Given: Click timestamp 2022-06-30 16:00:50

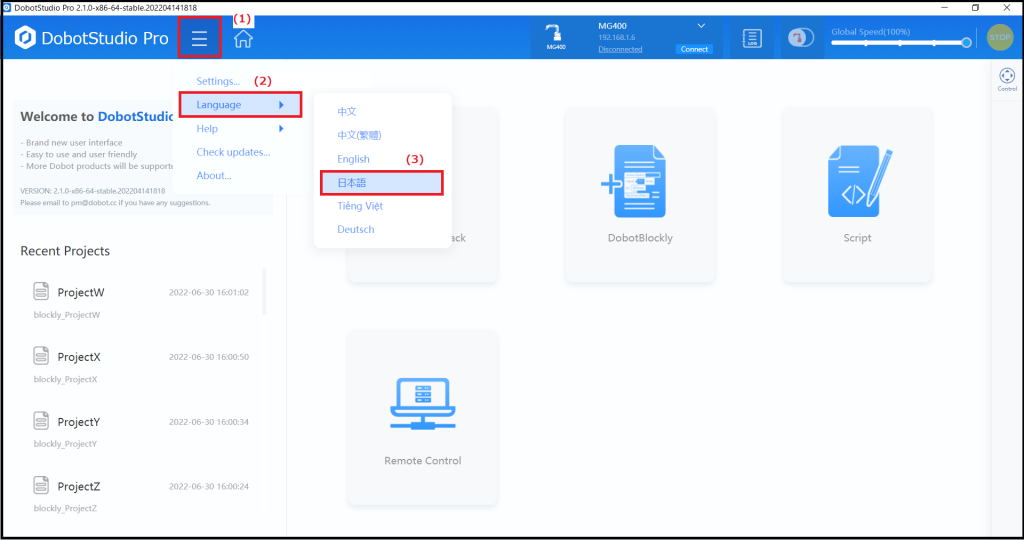Looking at the screenshot, I should pyautogui.click(x=209, y=357).
